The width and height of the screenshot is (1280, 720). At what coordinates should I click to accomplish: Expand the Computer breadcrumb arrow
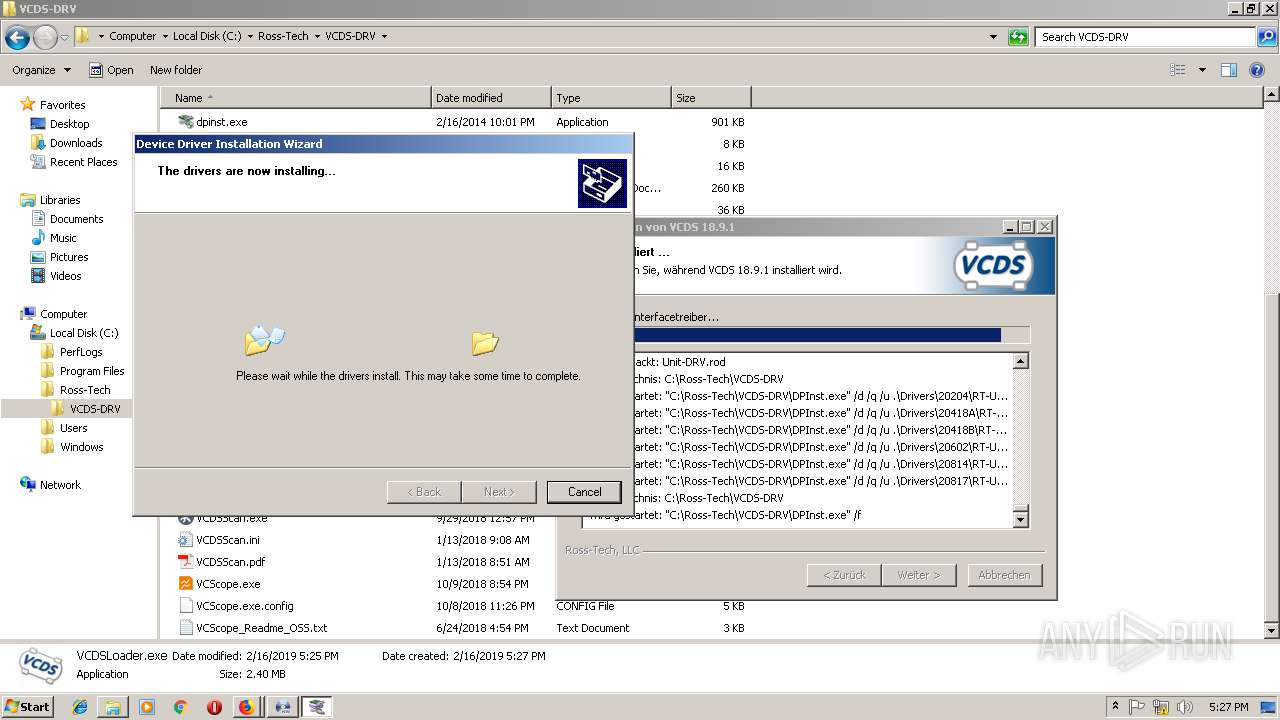pos(164,37)
